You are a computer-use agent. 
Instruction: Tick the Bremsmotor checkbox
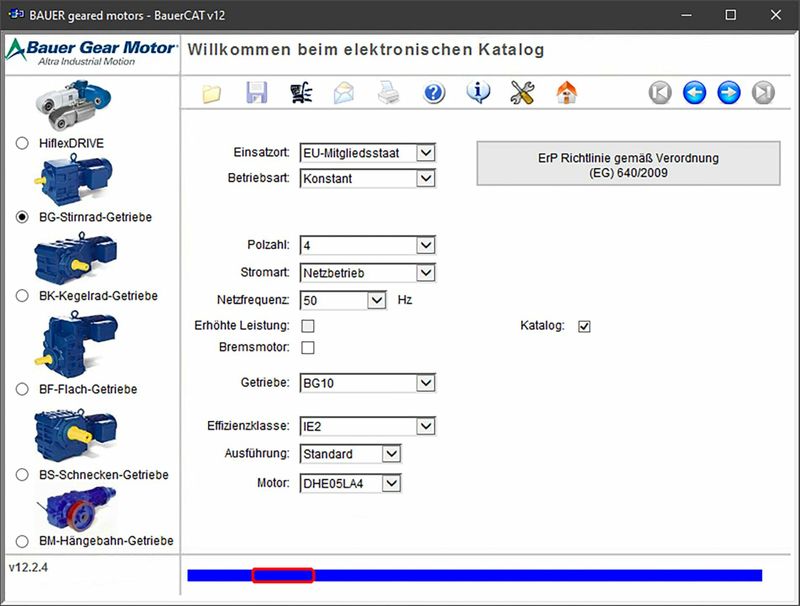pos(308,348)
